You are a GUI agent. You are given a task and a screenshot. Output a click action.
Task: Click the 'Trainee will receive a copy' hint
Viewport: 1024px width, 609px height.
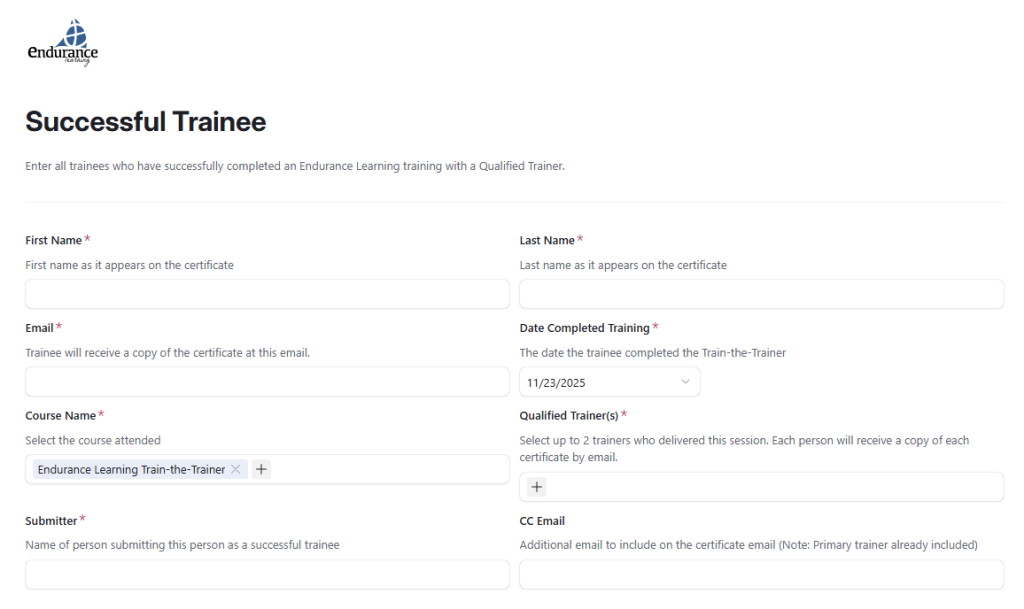coord(168,352)
